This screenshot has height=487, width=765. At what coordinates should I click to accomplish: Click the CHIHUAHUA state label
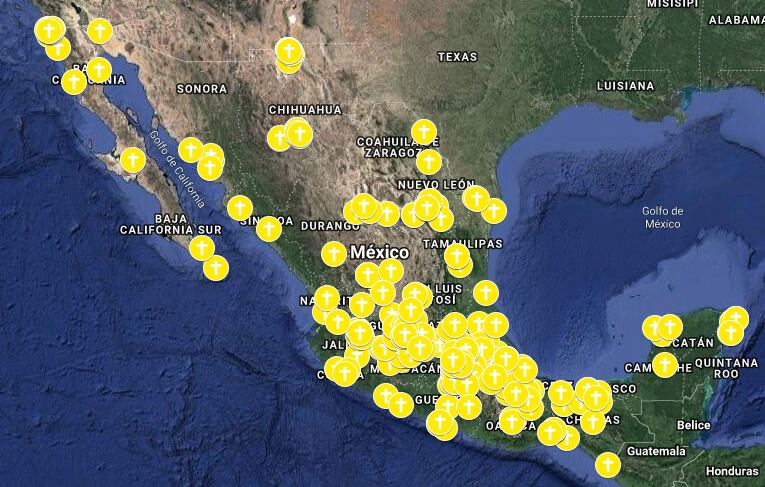[x=305, y=110]
